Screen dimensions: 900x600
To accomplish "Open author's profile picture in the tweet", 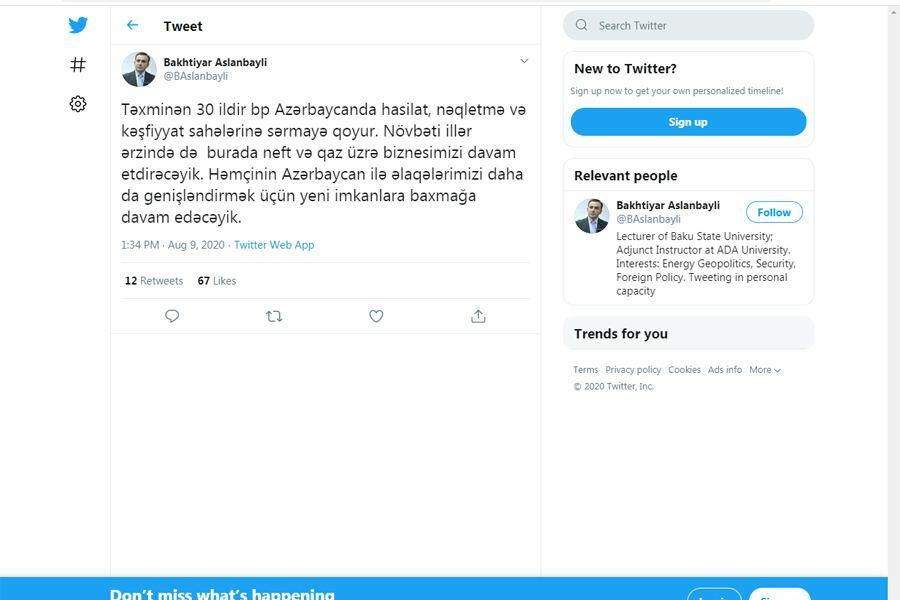I will [139, 69].
